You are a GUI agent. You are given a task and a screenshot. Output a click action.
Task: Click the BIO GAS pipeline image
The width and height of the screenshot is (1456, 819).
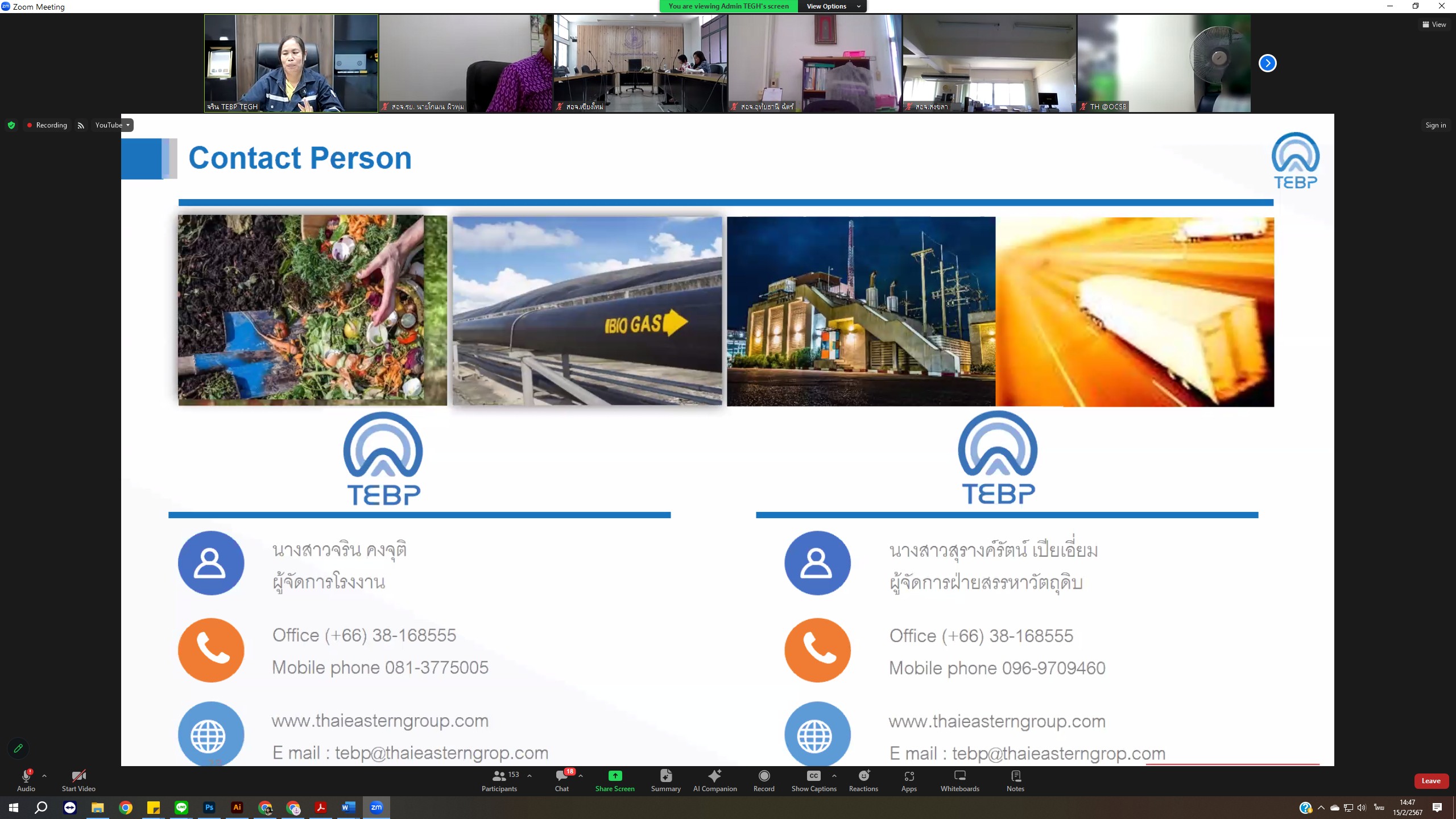[x=587, y=311]
